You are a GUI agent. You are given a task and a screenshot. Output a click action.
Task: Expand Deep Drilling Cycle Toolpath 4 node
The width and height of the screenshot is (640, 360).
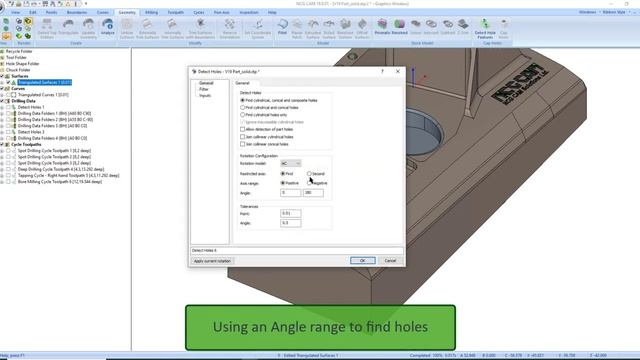coord(2,169)
